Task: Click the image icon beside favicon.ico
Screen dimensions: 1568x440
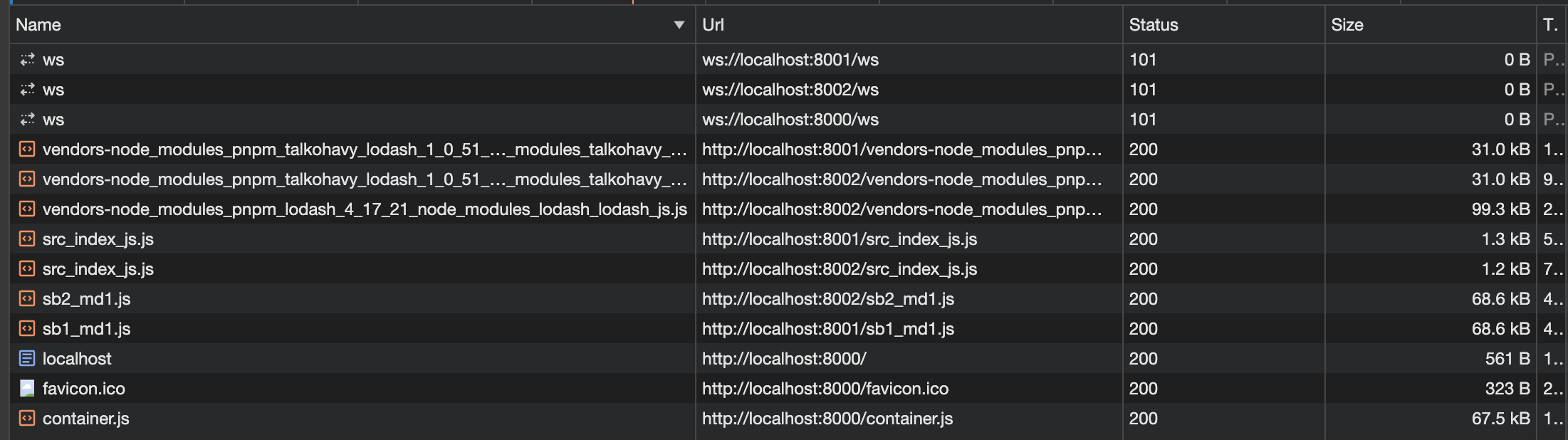Action: pos(27,389)
